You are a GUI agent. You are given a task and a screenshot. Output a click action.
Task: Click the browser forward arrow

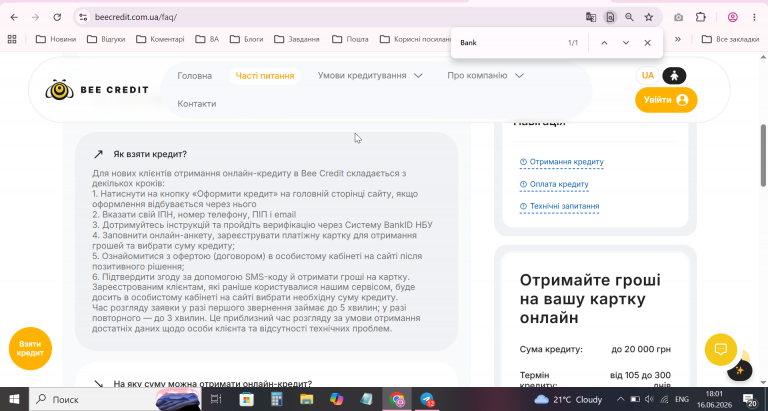pyautogui.click(x=35, y=17)
